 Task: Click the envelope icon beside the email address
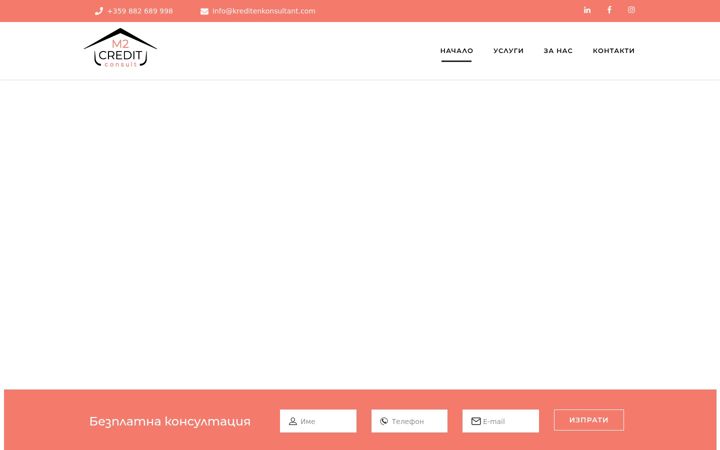point(204,11)
